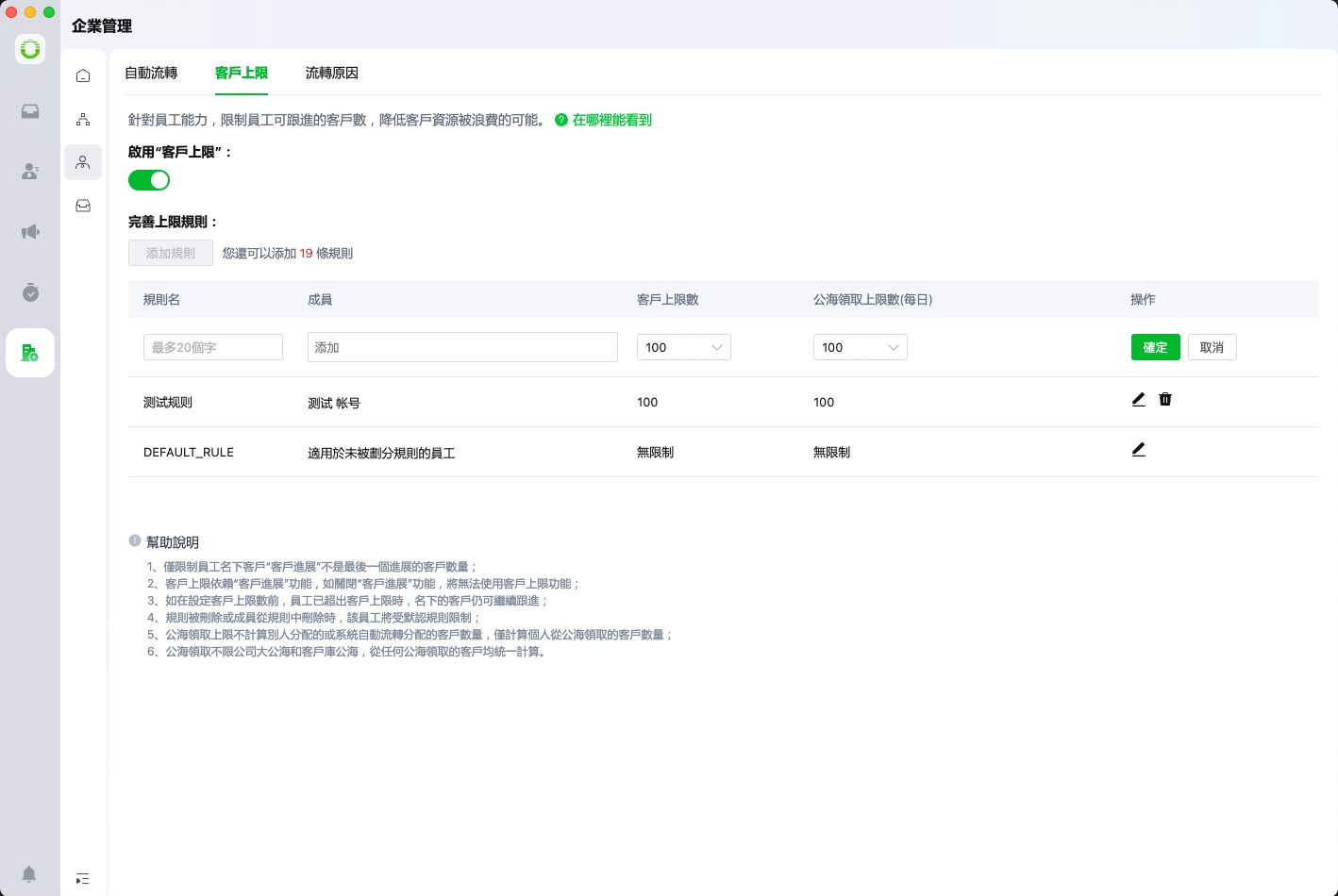Edit the DEFAULT_RULE row with pencil icon
1338x896 pixels.
click(x=1138, y=450)
